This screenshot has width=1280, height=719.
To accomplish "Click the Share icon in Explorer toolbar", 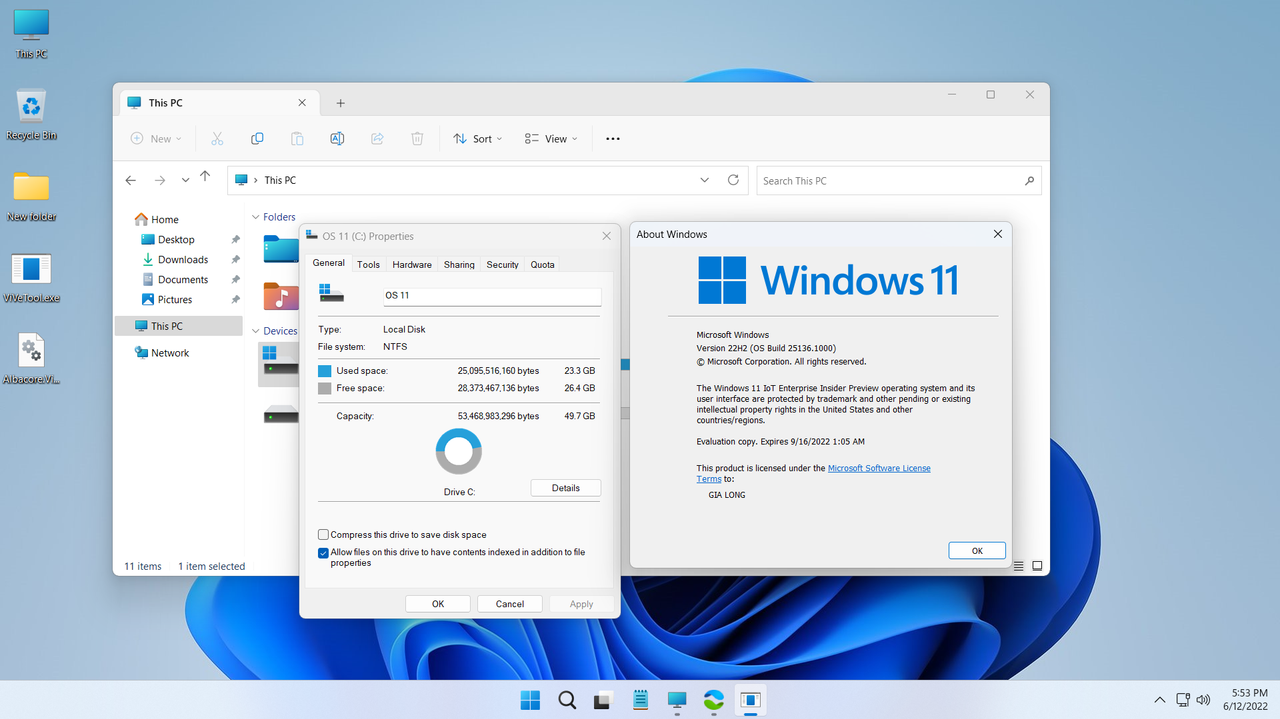I will [x=377, y=139].
